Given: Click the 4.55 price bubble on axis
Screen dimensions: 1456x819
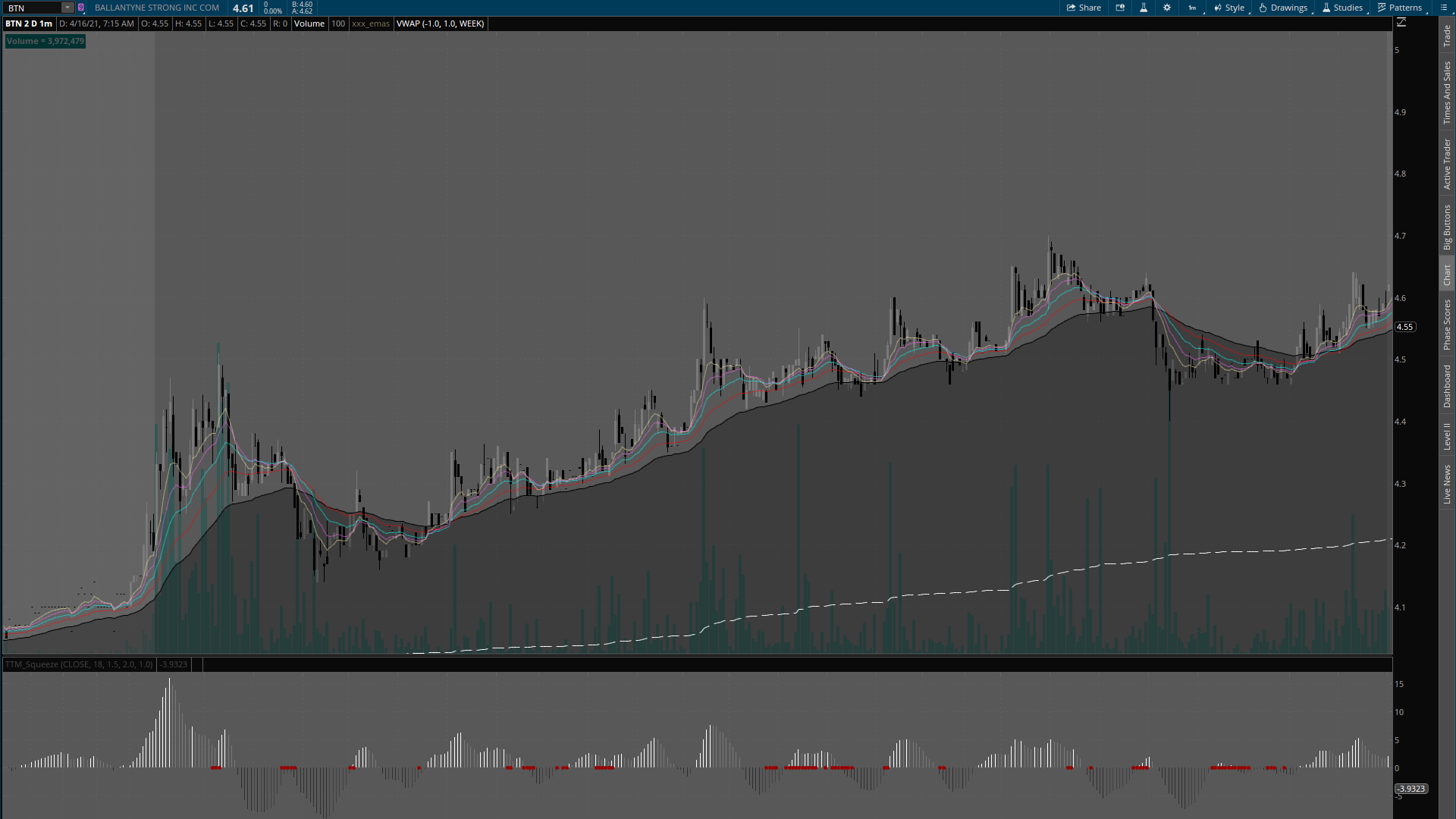Looking at the screenshot, I should tap(1404, 327).
